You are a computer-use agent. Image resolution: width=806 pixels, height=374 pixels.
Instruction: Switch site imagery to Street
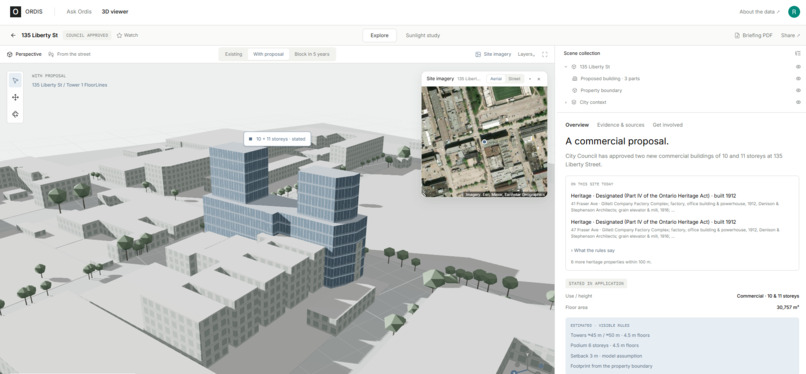pos(514,79)
